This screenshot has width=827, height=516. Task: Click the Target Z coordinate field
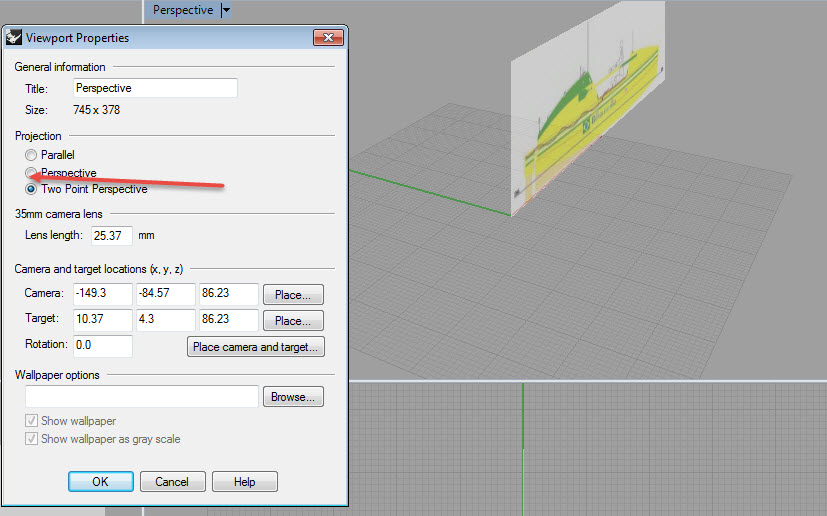click(x=227, y=320)
